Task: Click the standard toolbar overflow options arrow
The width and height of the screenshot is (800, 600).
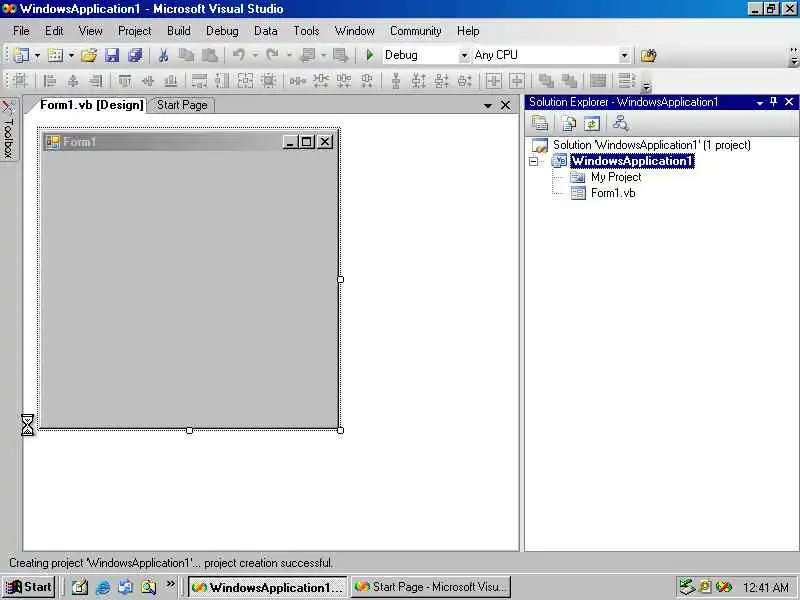Action: tap(794, 56)
